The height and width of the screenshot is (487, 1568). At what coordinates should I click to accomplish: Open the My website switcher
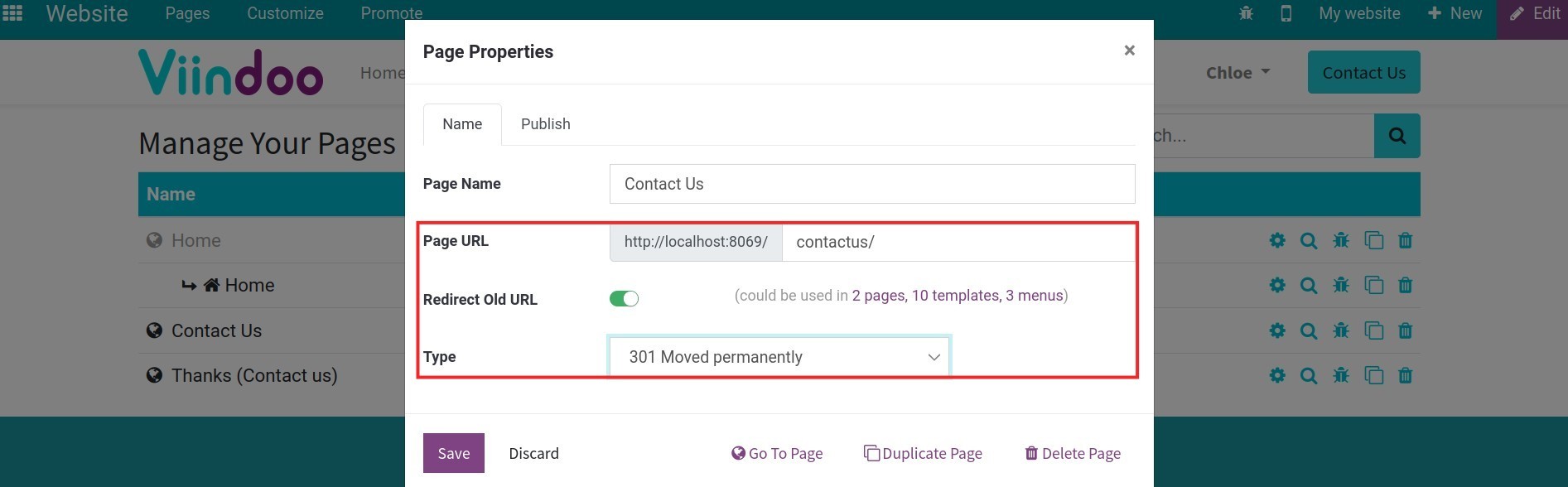(x=1359, y=13)
